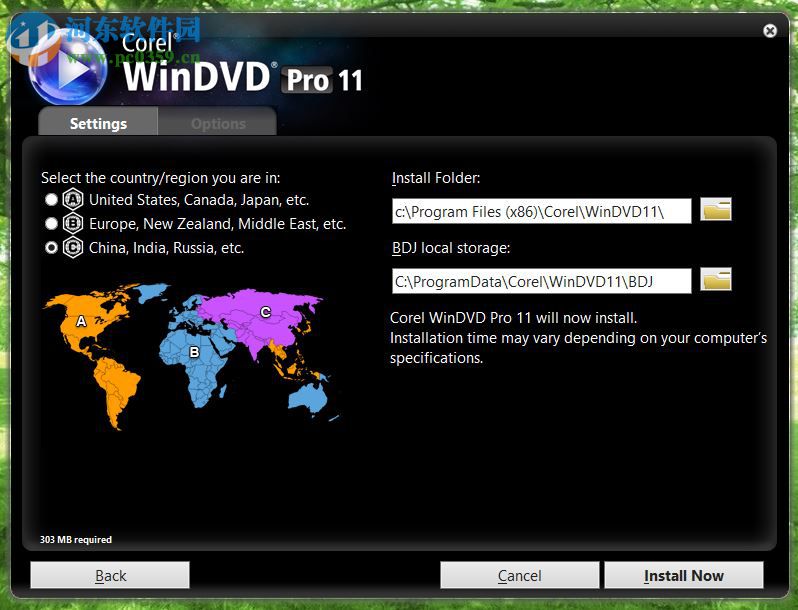Screen dimensions: 798x610
Task: Click the Install Folder path field
Action: click(542, 211)
